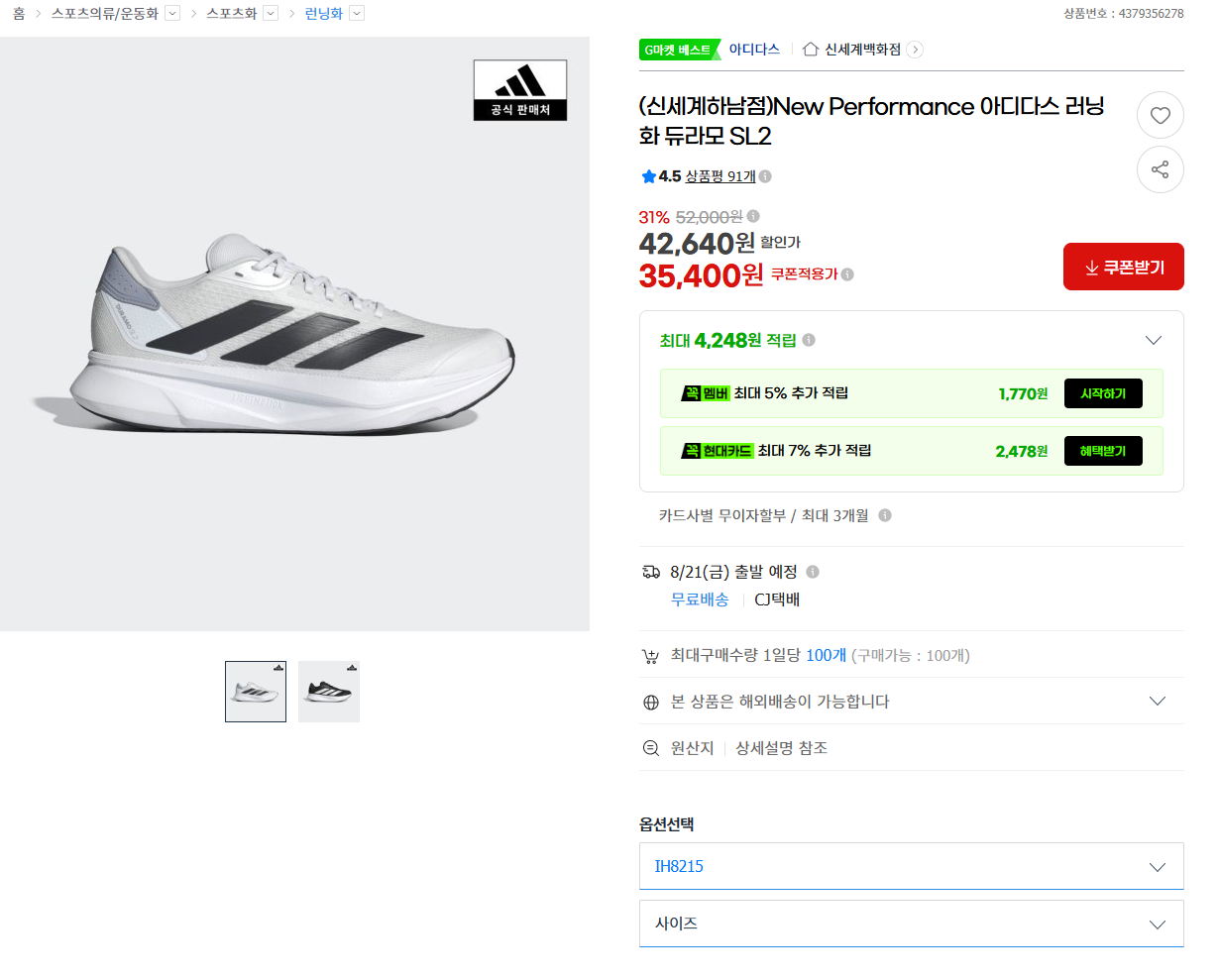
Task: Click the share icon button
Action: [1160, 169]
